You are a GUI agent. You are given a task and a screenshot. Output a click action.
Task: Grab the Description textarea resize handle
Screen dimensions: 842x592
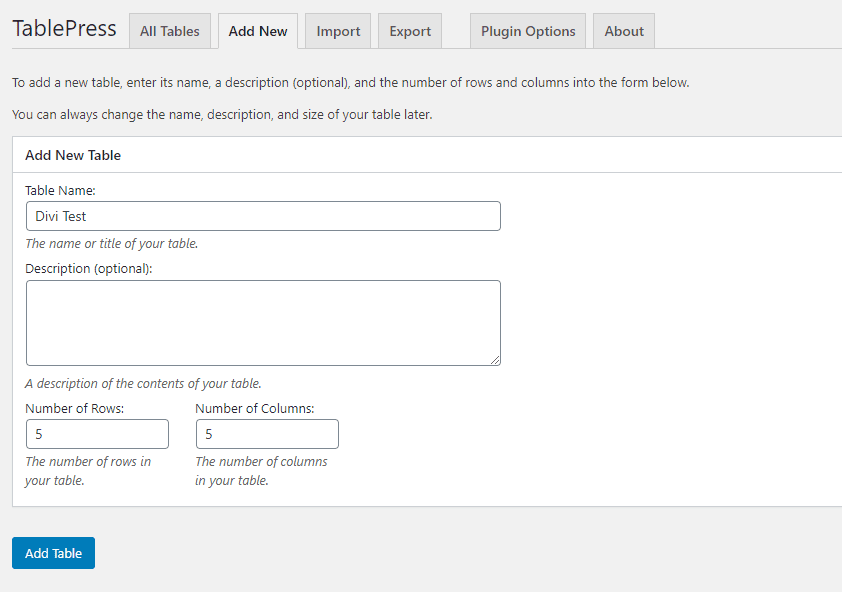495,360
